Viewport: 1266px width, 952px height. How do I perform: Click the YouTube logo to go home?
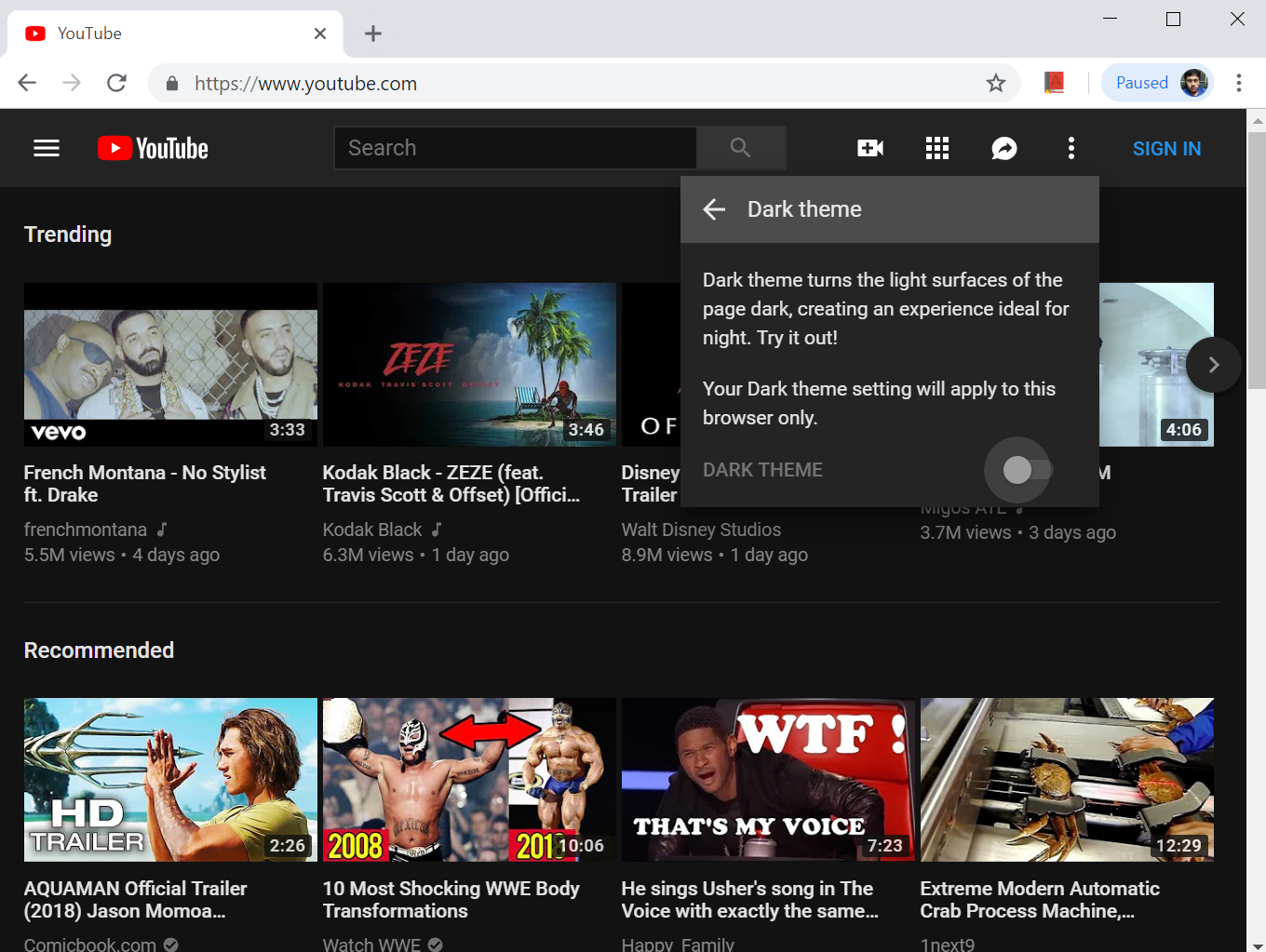click(x=152, y=147)
